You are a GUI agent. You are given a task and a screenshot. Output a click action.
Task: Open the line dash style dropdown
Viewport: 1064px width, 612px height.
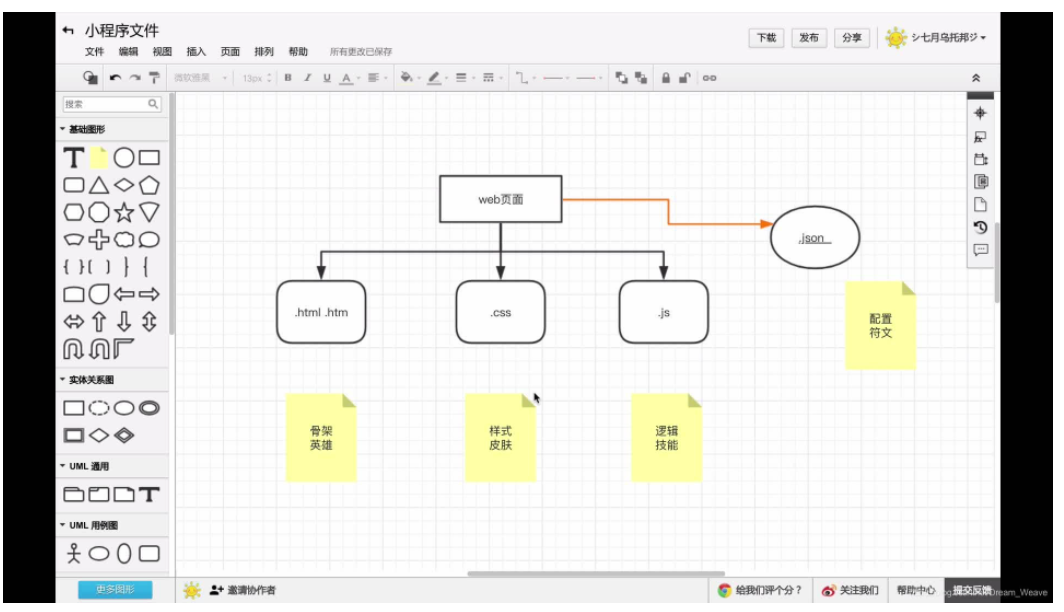click(x=492, y=78)
